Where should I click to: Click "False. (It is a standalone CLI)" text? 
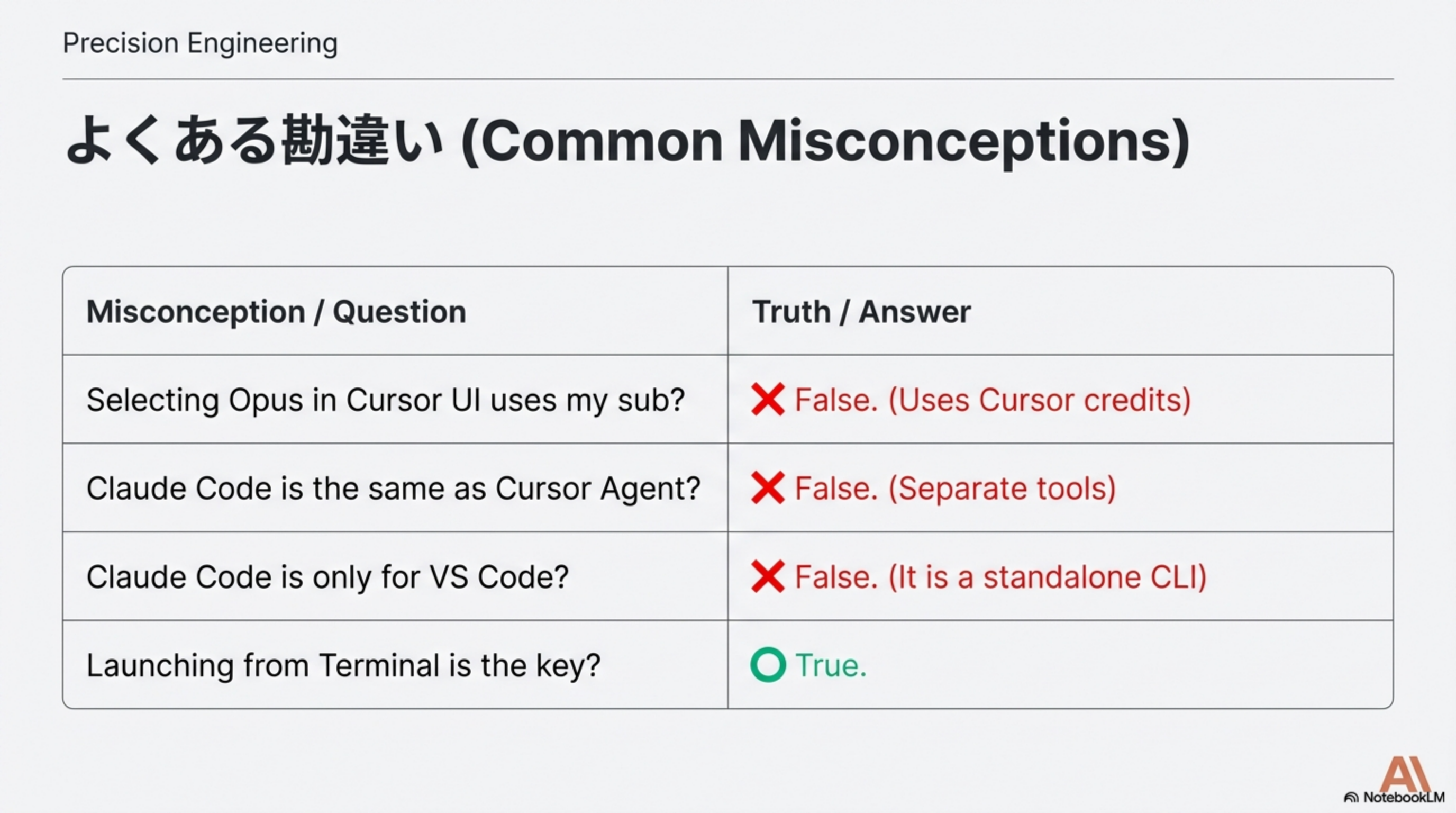pos(1000,577)
